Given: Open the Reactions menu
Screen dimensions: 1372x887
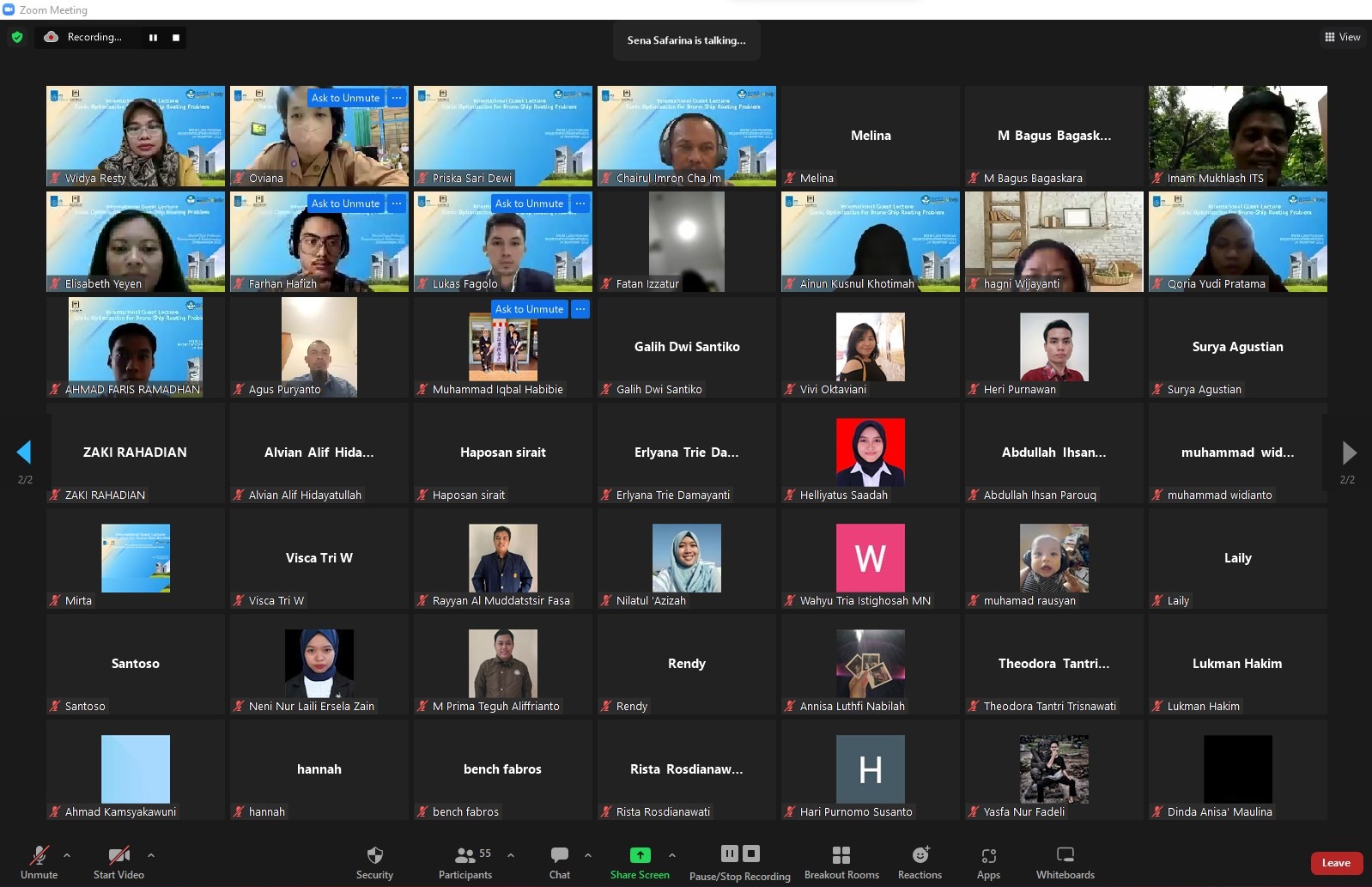Looking at the screenshot, I should coord(920,862).
